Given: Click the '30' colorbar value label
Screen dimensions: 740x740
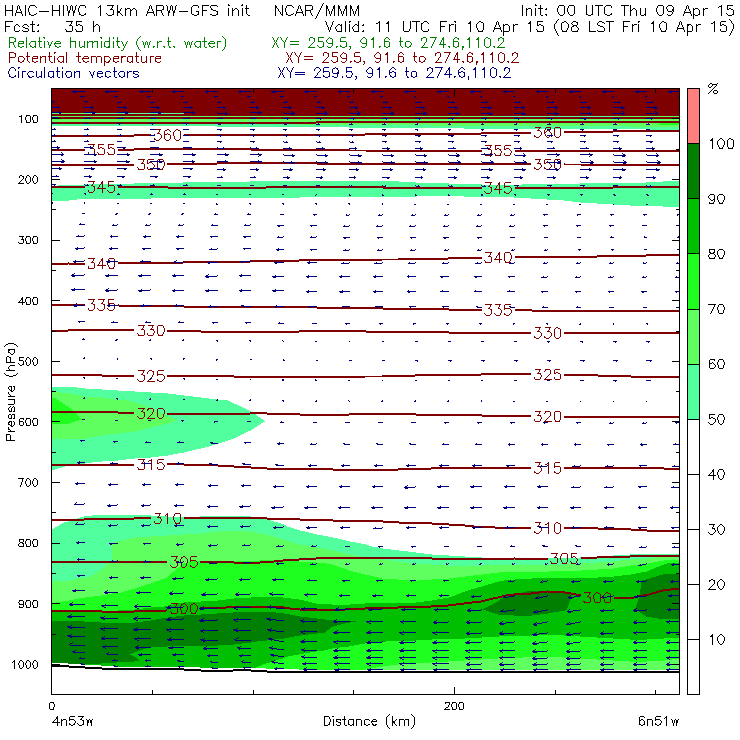Looking at the screenshot, I should click(716, 530).
